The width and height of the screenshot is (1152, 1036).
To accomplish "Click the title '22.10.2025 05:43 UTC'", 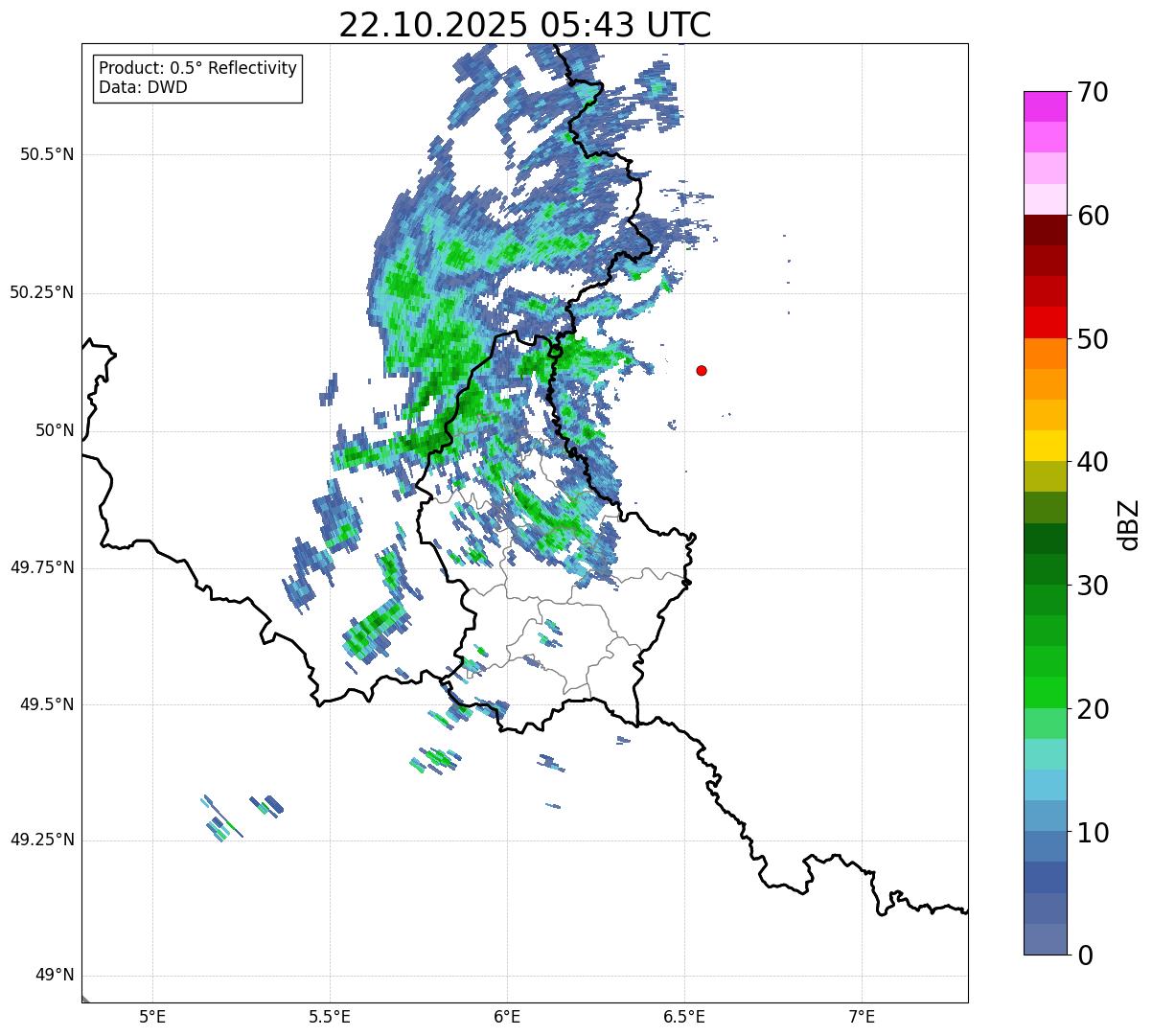I will pos(525,25).
